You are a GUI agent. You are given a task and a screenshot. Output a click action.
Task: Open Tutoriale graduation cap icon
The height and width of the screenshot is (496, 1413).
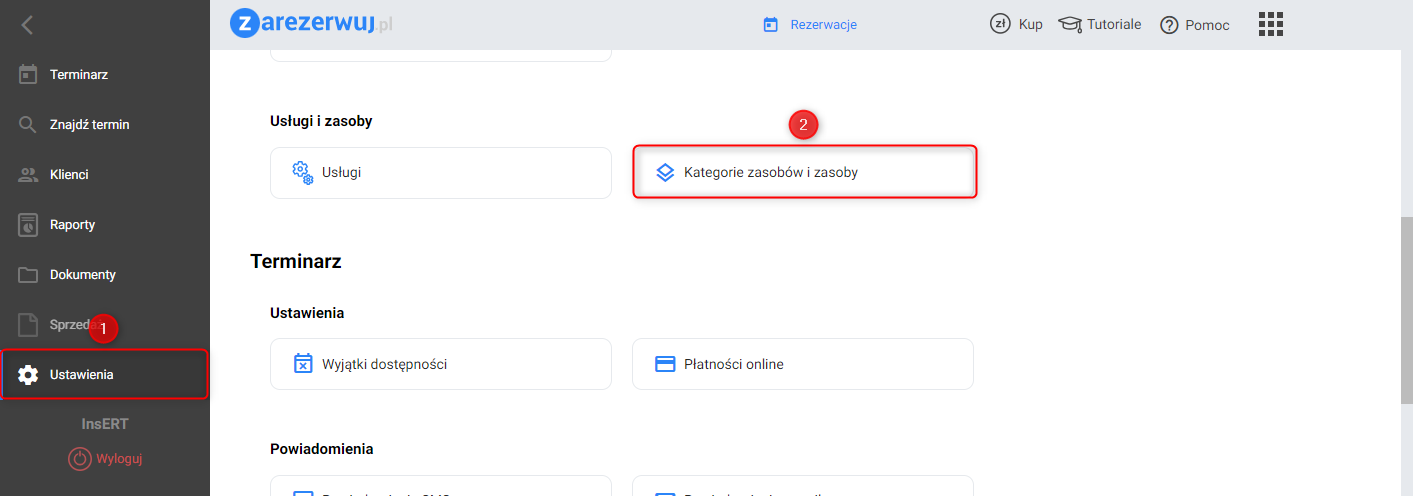(x=1070, y=25)
